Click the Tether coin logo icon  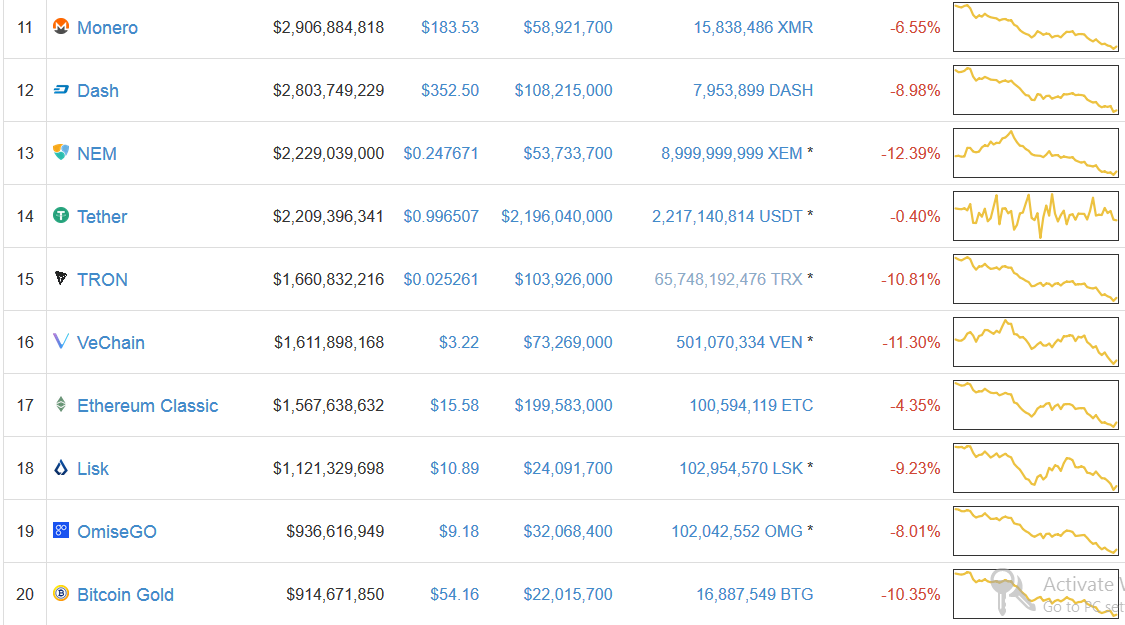tap(60, 216)
